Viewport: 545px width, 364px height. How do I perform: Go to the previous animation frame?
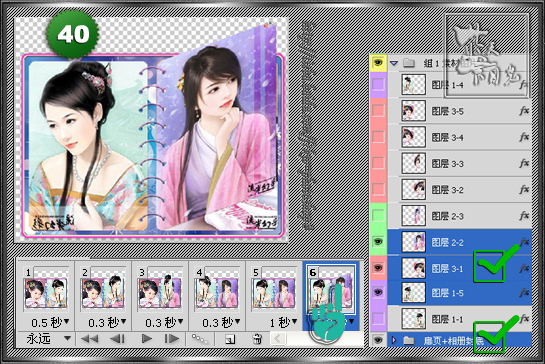[x=117, y=338]
